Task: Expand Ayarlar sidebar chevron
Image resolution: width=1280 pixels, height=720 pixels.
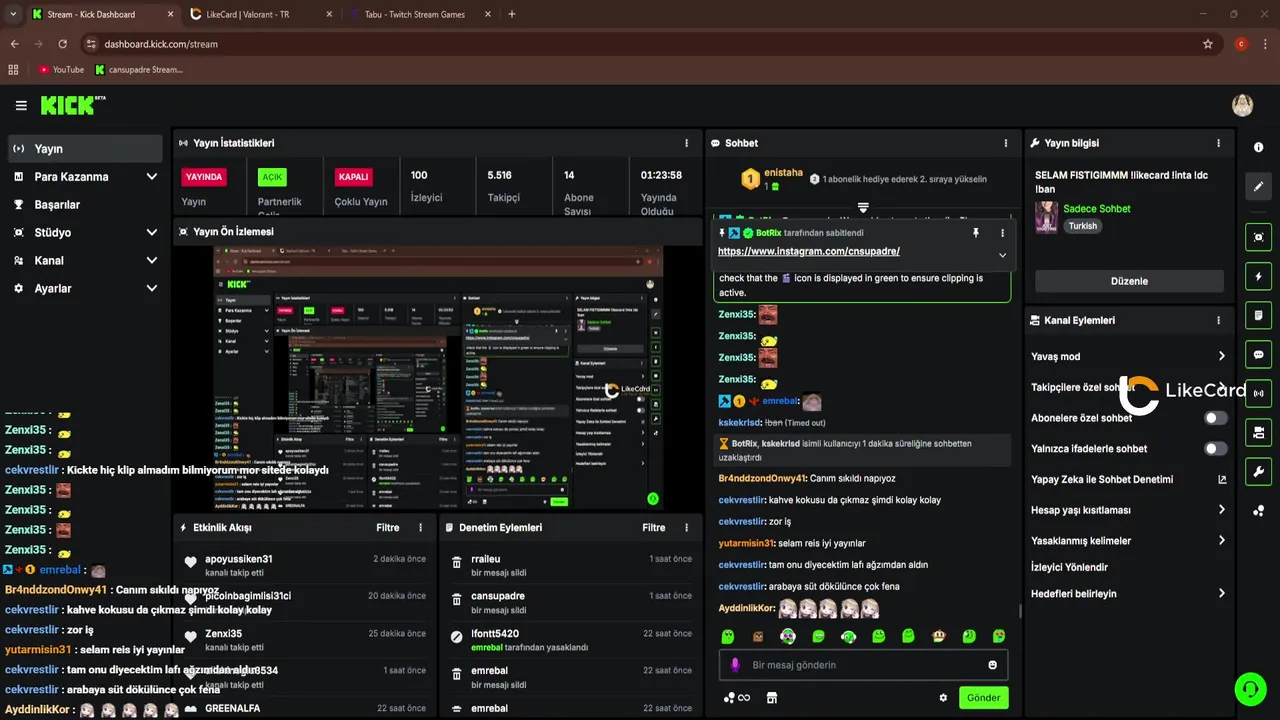Action: (x=152, y=288)
